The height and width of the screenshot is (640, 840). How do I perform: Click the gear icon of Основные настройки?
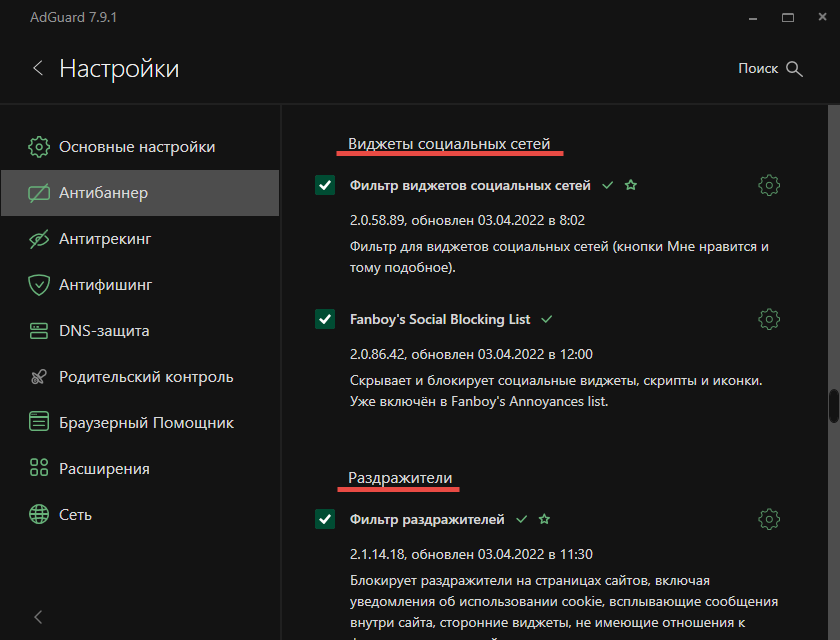pos(39,147)
